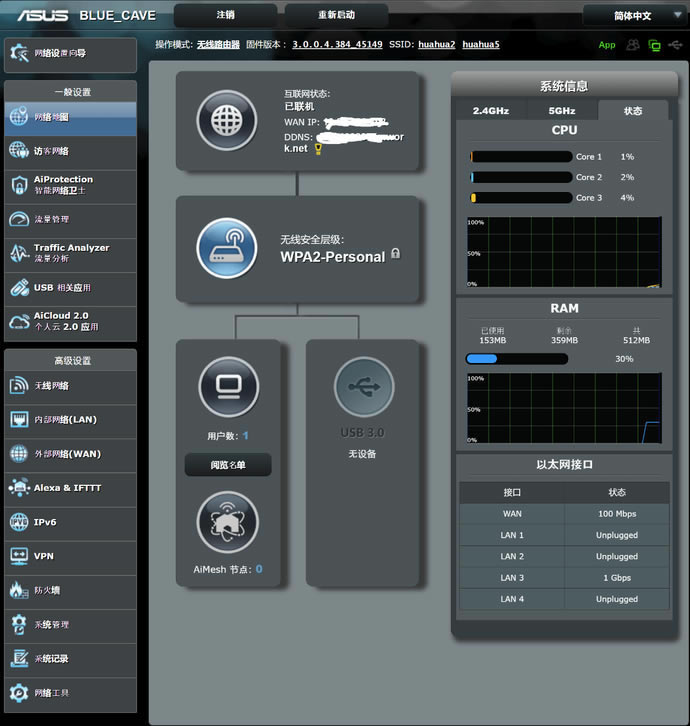This screenshot has height=726, width=690.
Task: Click the wireless router icon
Action: click(227, 248)
